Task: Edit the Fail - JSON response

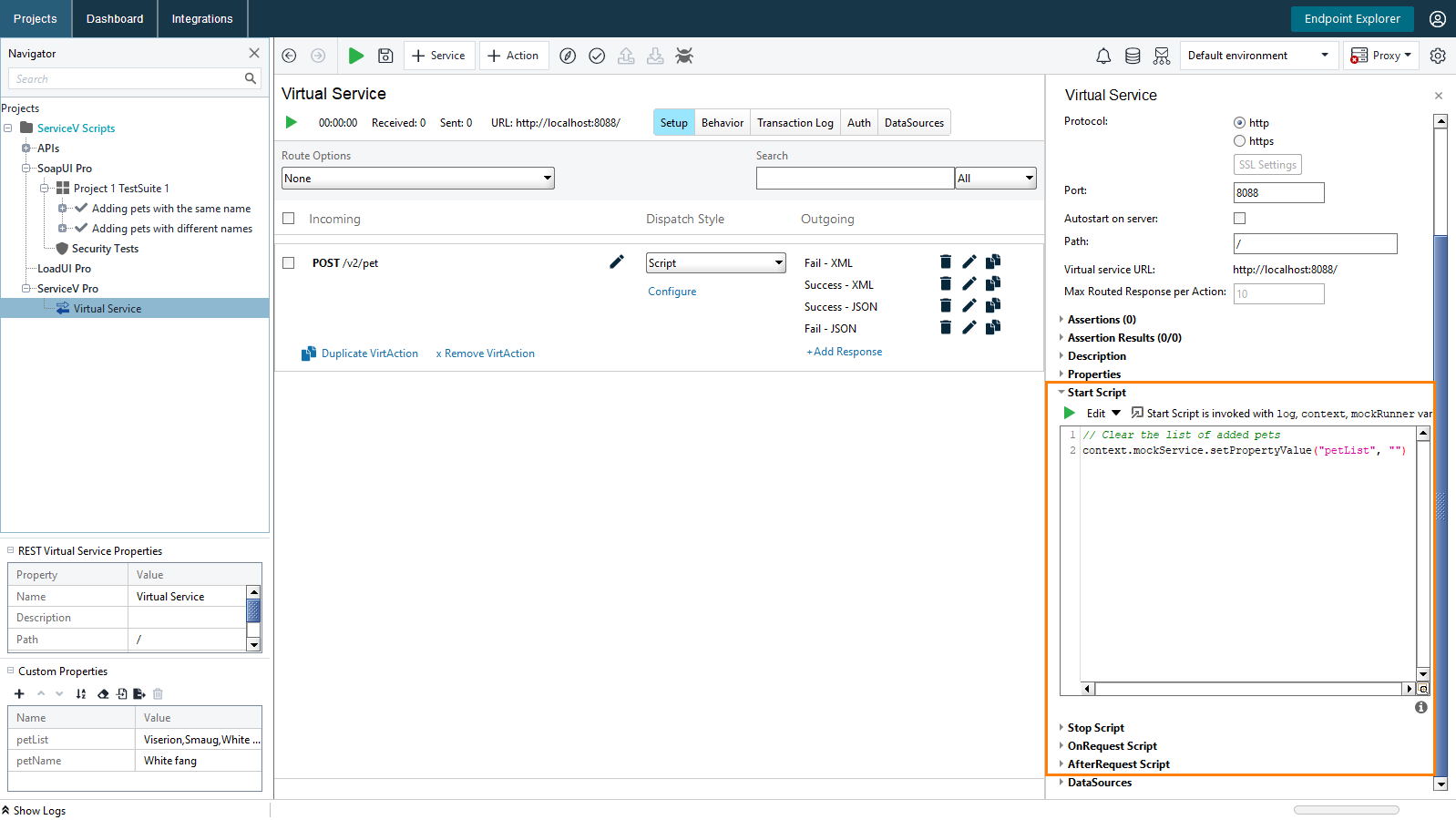Action: [969, 328]
